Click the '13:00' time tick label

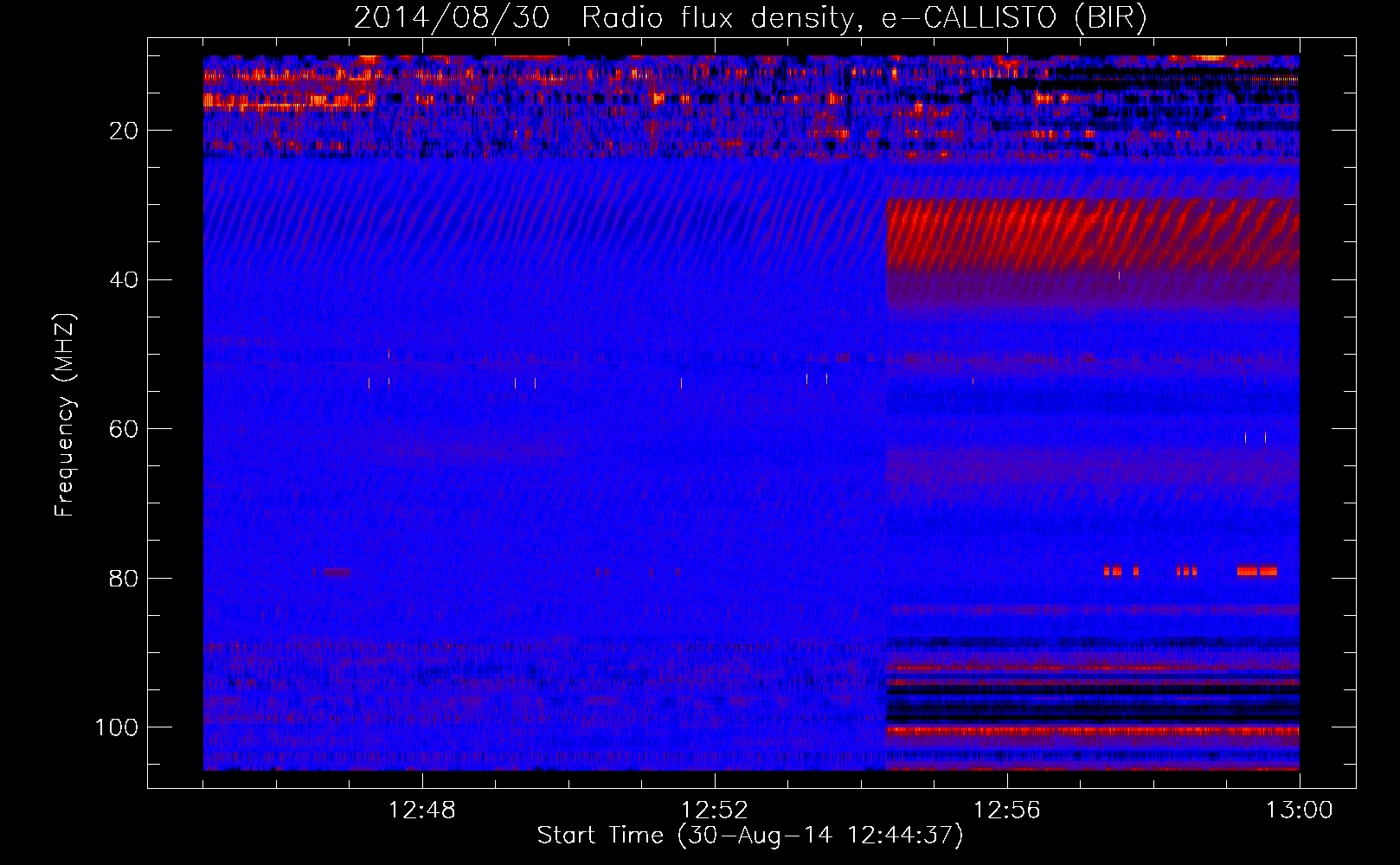[1300, 811]
